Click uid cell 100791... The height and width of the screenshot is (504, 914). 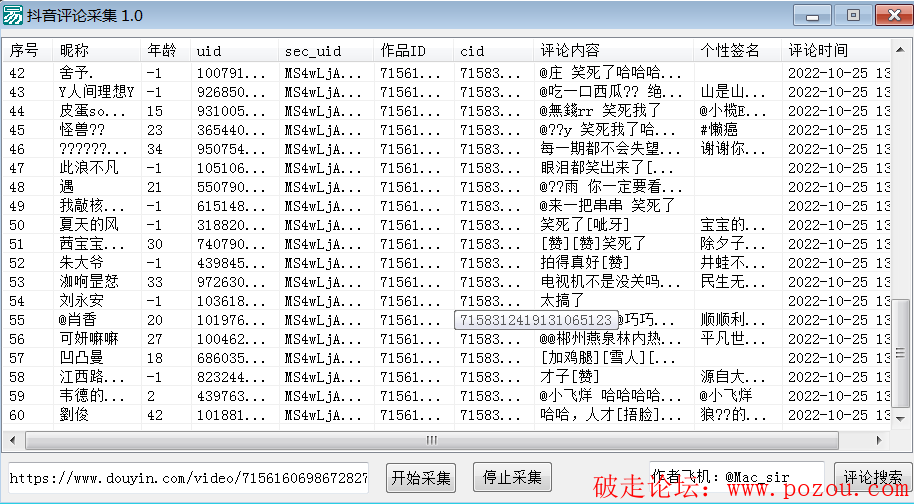(231, 73)
